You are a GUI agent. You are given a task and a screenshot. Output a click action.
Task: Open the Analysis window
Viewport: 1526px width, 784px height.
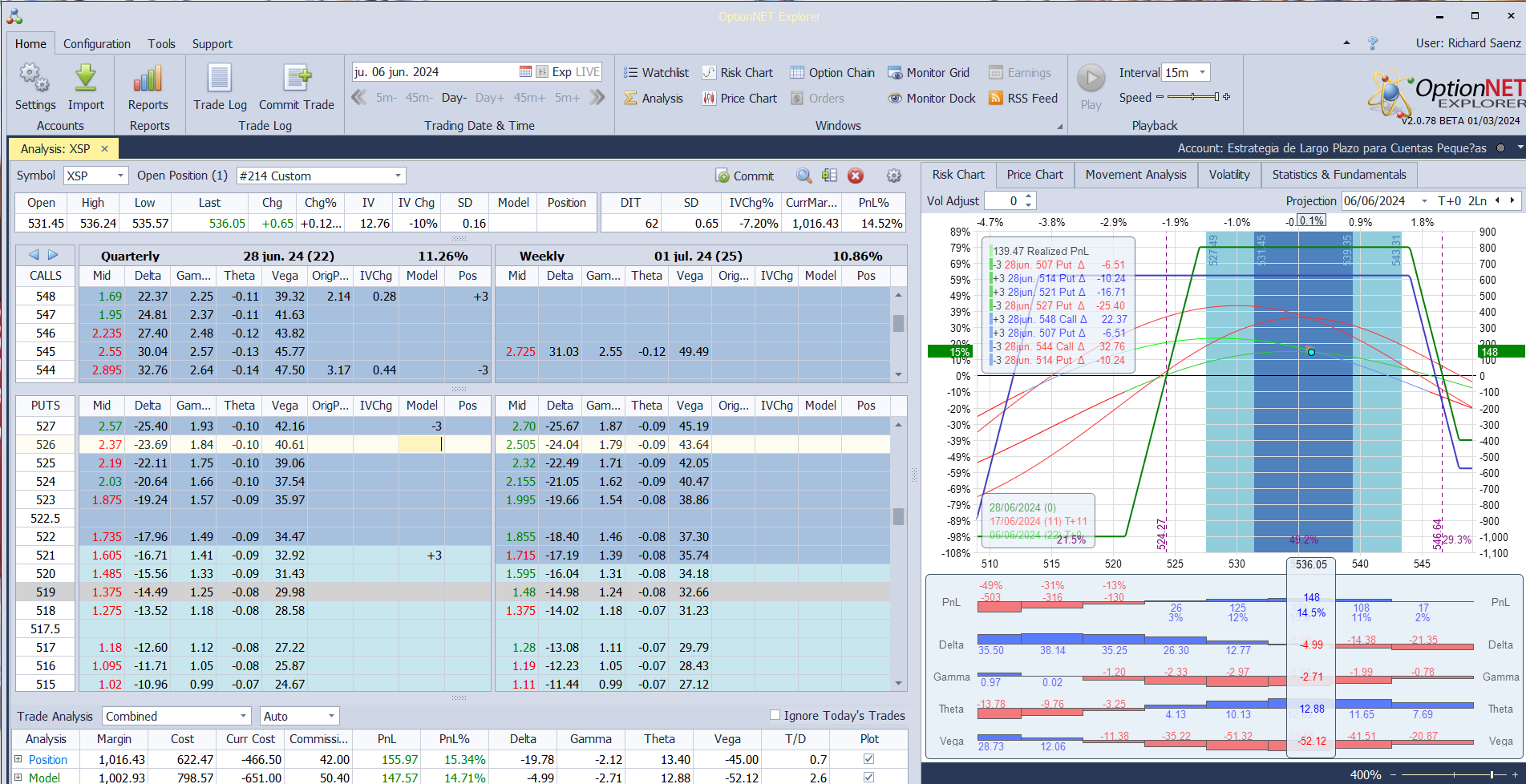click(x=654, y=98)
